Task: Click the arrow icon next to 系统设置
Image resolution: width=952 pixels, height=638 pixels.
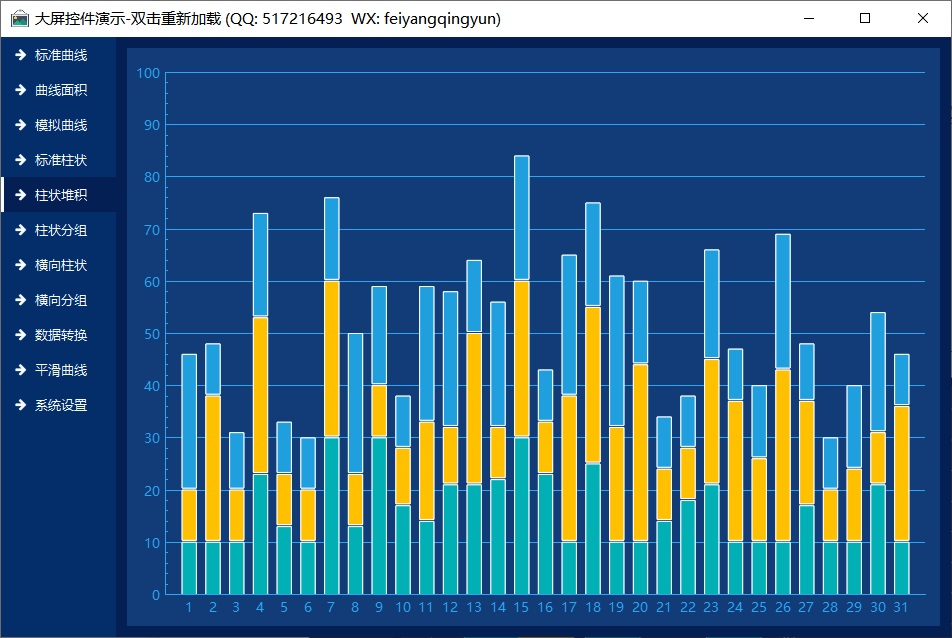Action: tap(20, 405)
